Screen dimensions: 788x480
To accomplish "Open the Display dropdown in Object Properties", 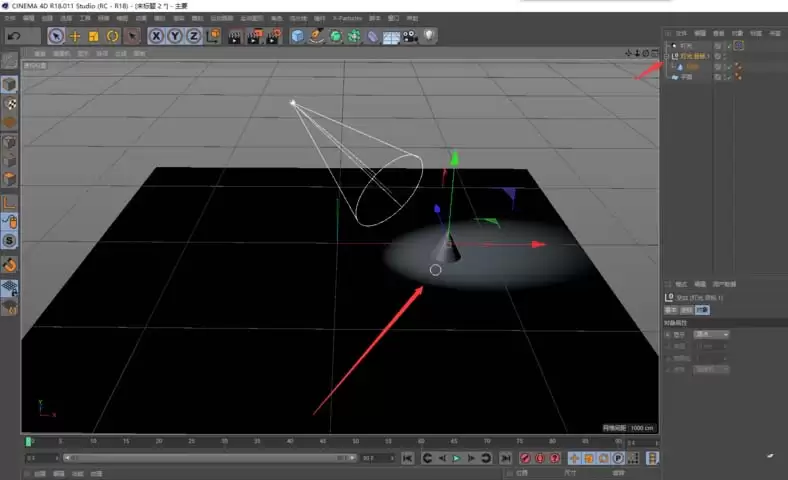I will coord(711,334).
